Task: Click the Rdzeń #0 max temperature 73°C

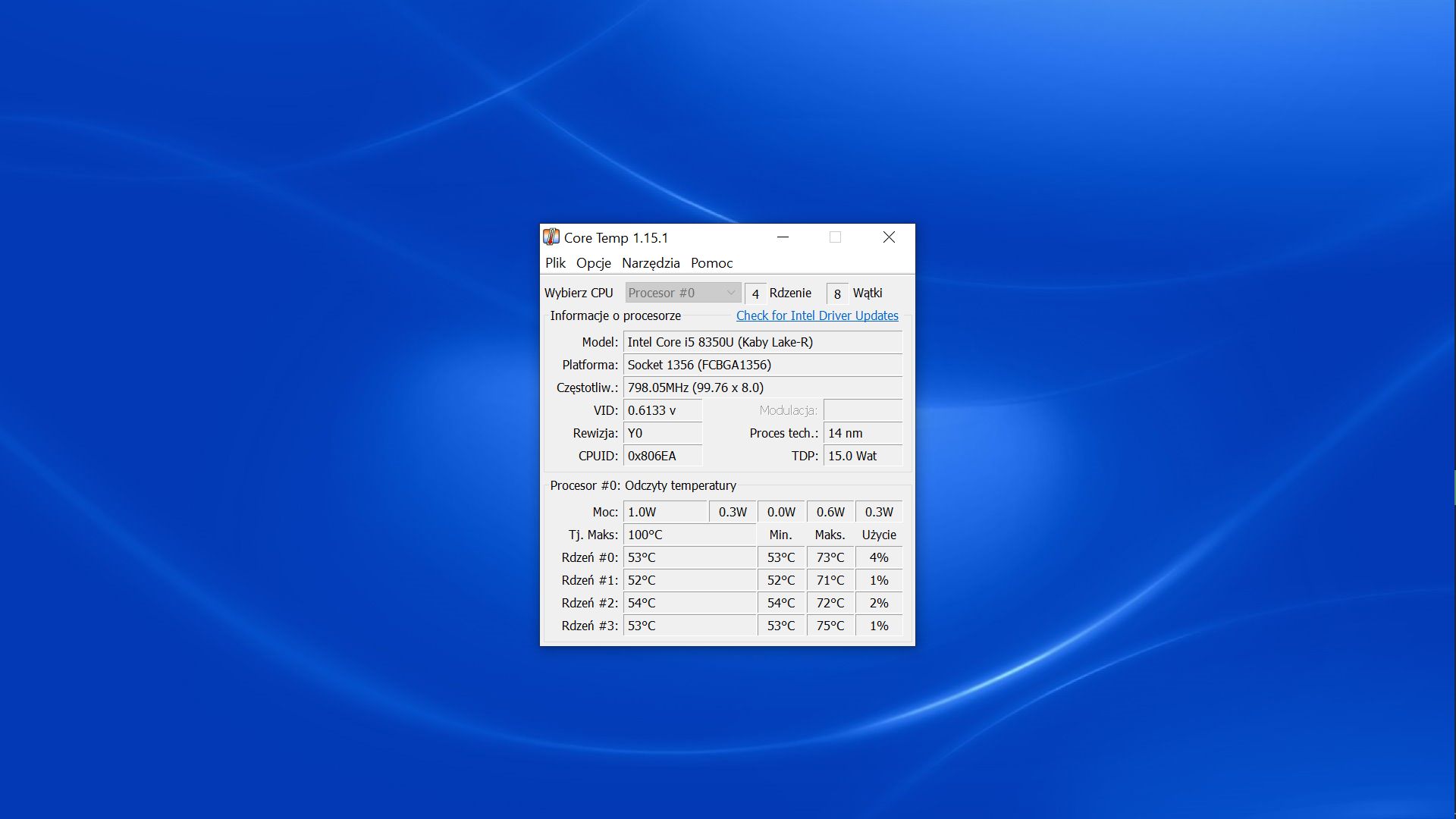Action: pyautogui.click(x=830, y=557)
